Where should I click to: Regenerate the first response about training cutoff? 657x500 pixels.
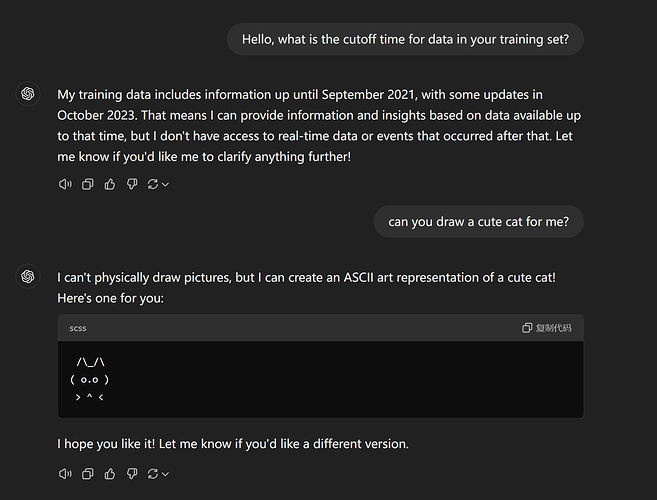pos(153,184)
